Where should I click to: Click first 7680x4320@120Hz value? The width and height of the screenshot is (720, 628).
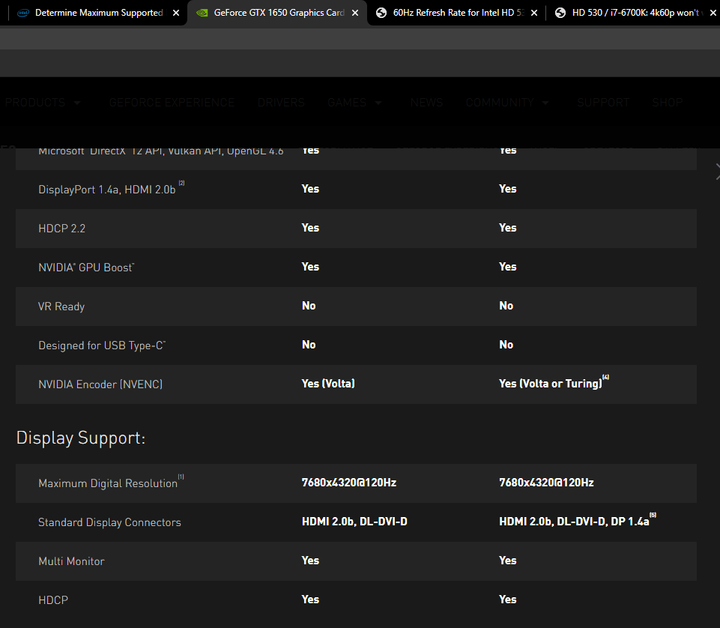[x=349, y=482]
